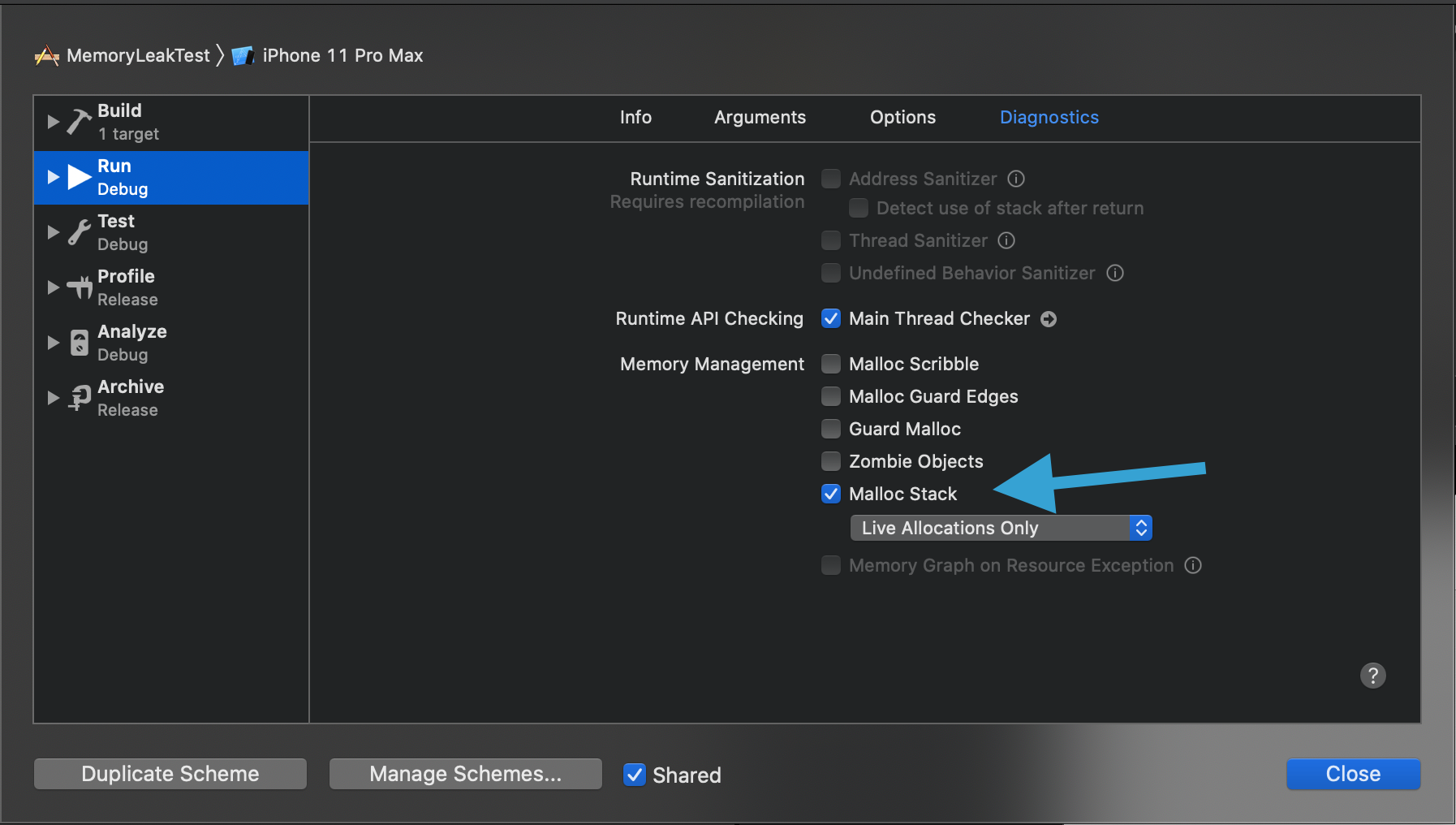Click the Duplicate Scheme button
The height and width of the screenshot is (825, 1456).
click(x=170, y=774)
